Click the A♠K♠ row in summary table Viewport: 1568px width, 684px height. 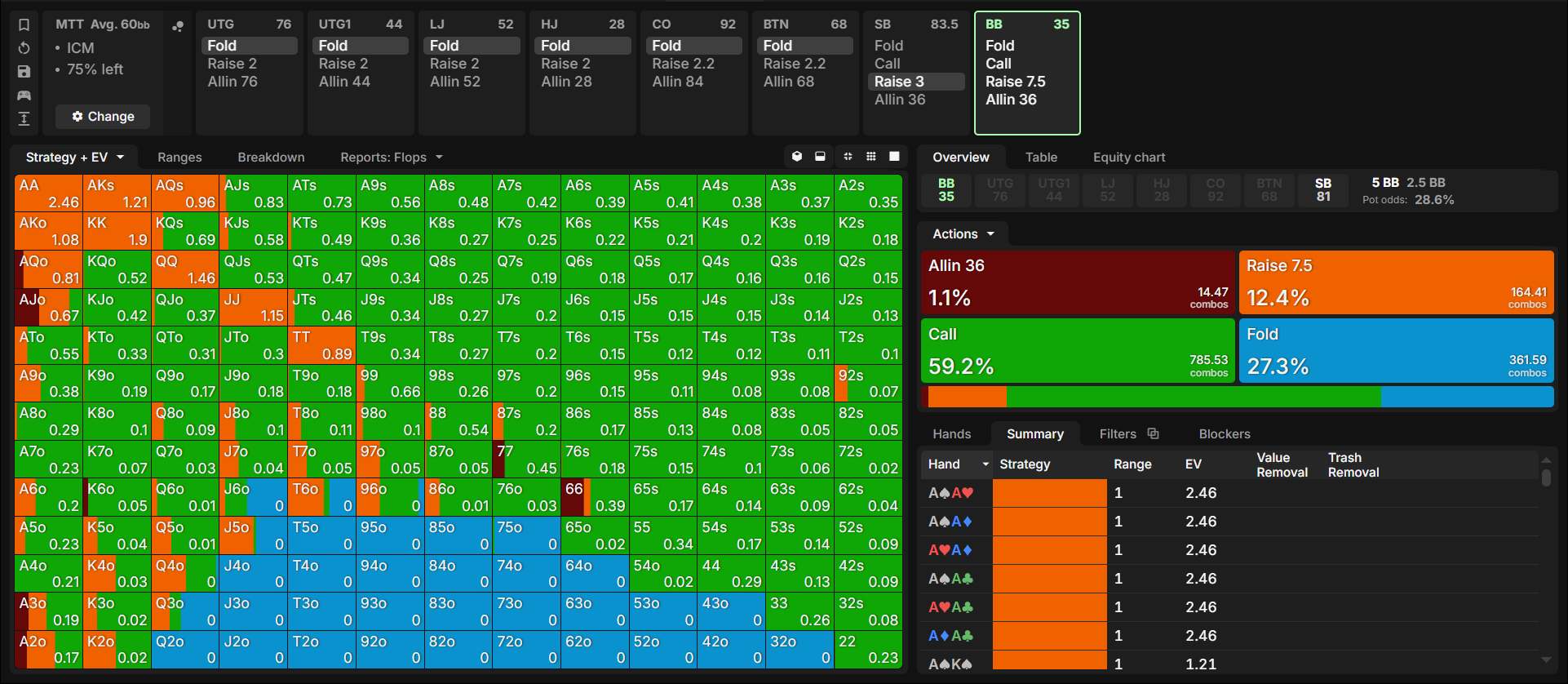click(x=1228, y=664)
